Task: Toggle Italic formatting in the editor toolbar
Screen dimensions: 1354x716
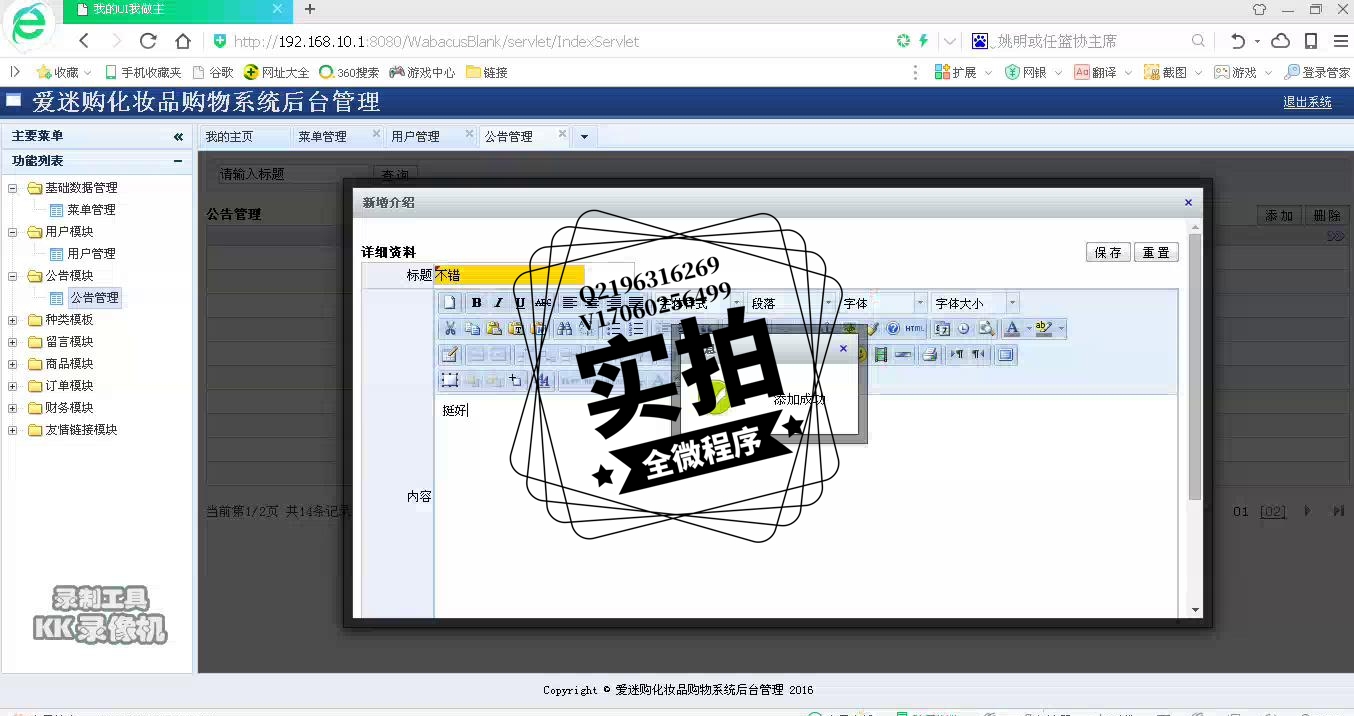Action: [x=498, y=303]
